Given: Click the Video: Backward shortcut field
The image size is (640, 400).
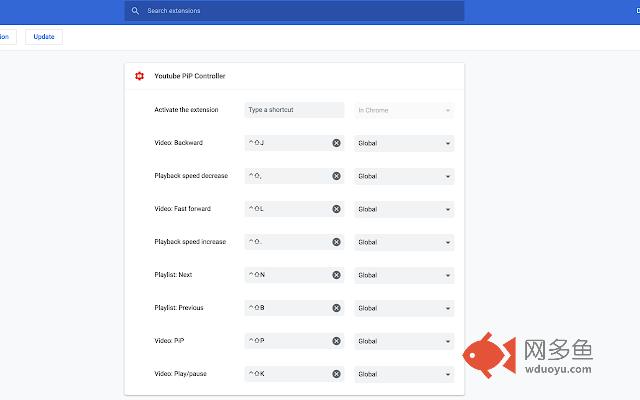Looking at the screenshot, I should coord(294,143).
